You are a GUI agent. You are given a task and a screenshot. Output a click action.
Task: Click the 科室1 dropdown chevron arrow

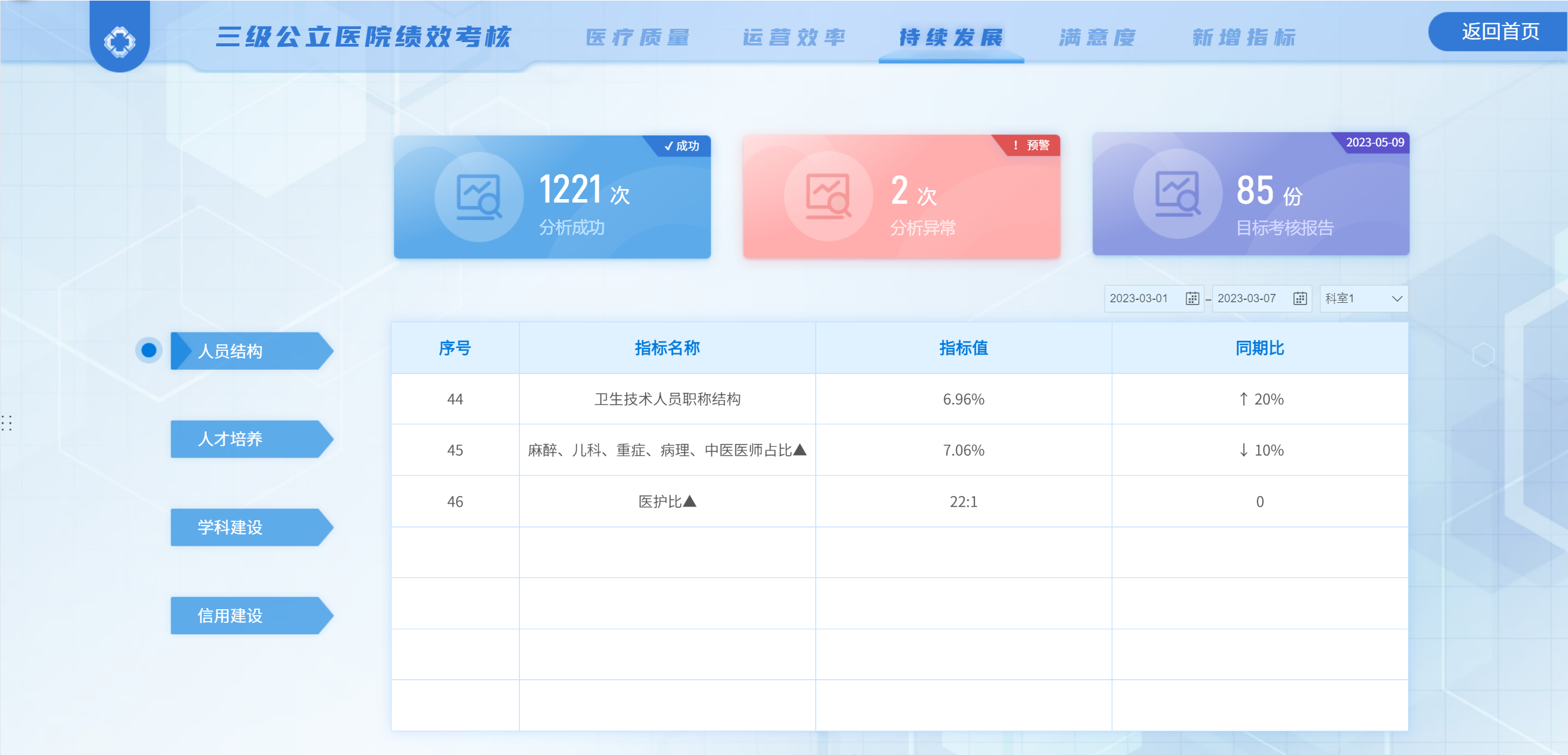[1396, 298]
